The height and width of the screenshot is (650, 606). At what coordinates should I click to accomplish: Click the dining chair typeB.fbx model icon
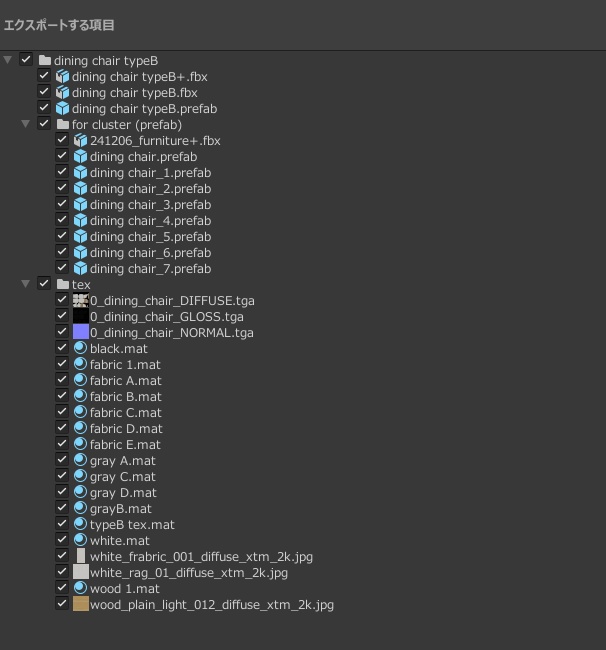pos(63,92)
